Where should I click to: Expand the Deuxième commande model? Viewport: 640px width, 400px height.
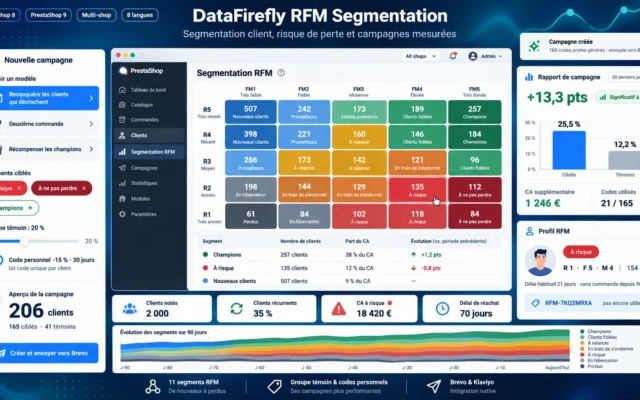point(91,124)
